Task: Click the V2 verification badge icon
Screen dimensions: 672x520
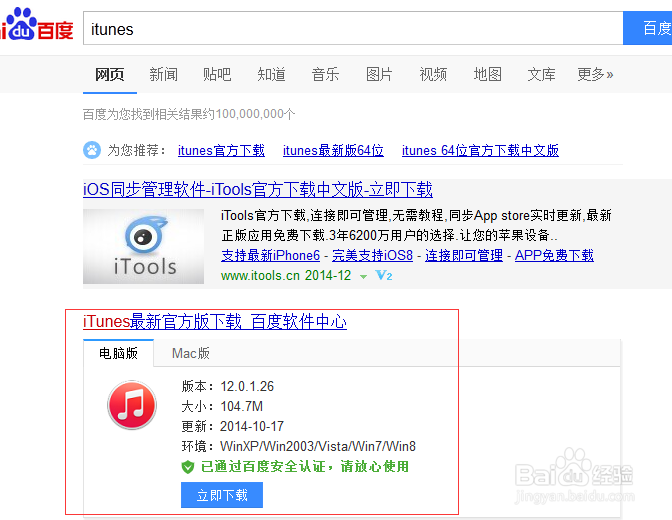Action: coord(384,275)
